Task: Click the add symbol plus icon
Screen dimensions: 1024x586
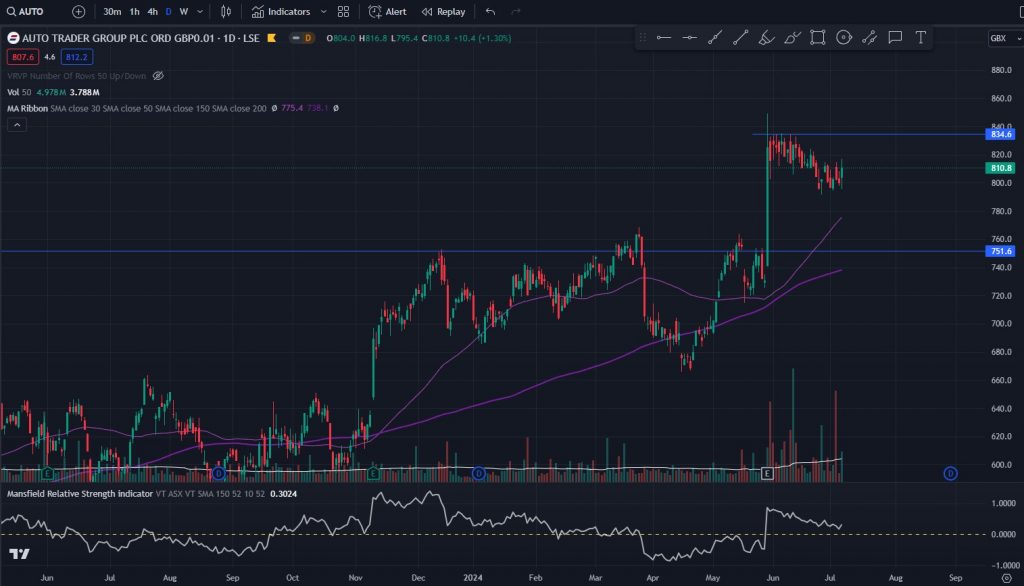Action: click(x=79, y=12)
